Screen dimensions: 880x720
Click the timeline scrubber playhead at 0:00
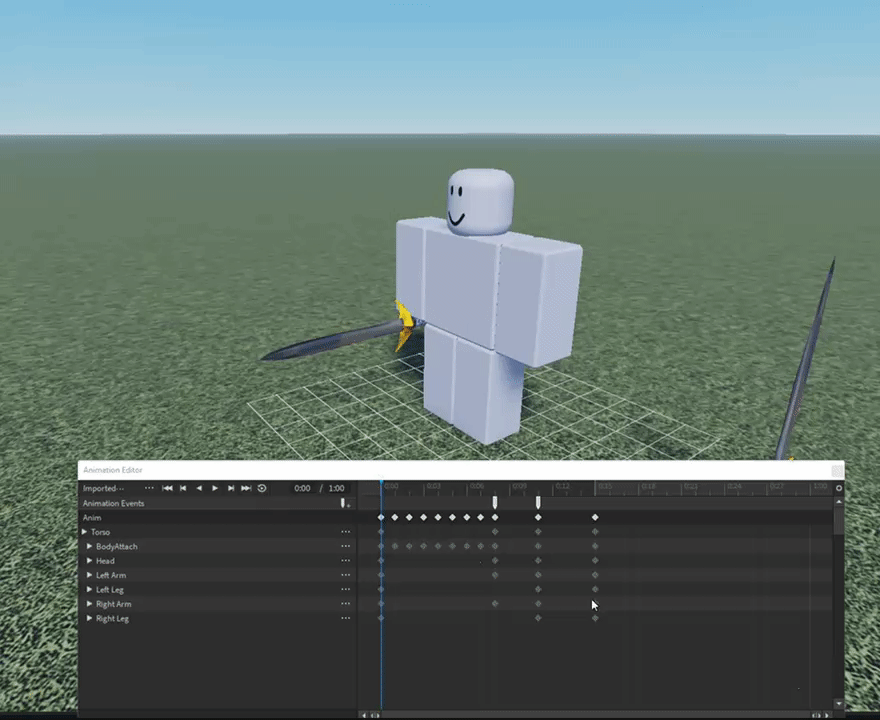[381, 484]
